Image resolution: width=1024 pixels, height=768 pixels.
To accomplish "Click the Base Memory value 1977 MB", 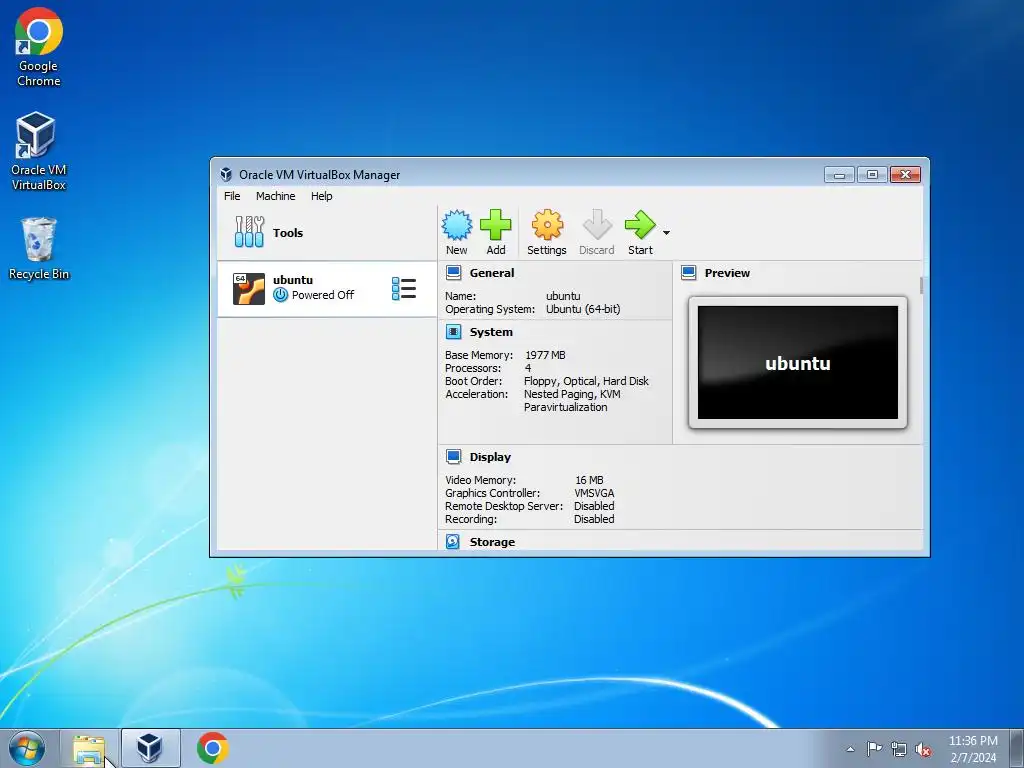I will (x=545, y=355).
